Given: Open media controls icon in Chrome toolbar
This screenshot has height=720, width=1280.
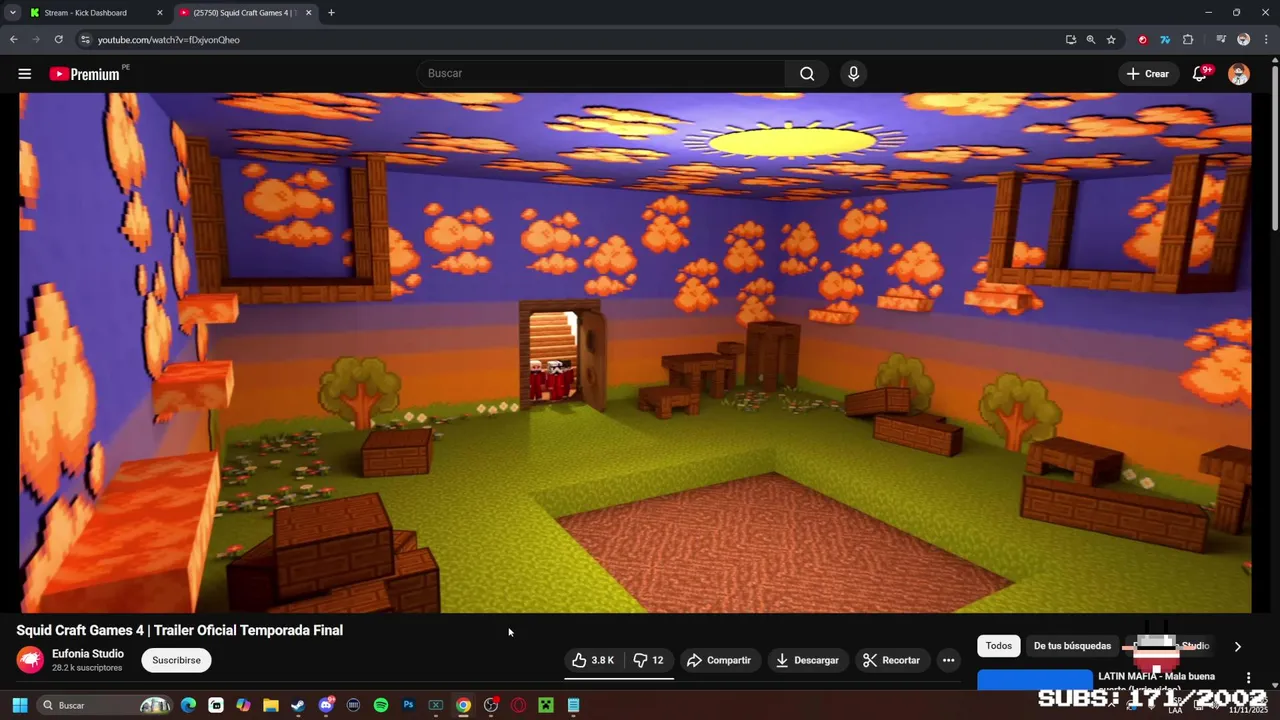Looking at the screenshot, I should click(1221, 40).
